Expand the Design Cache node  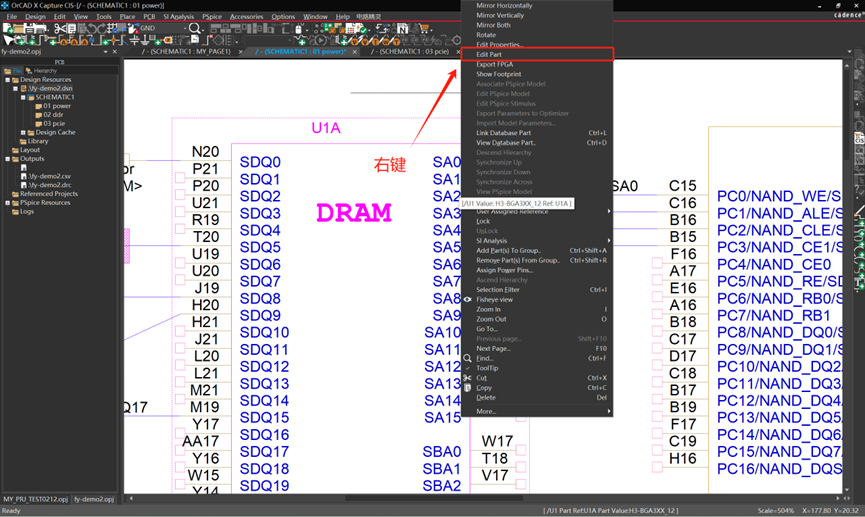click(23, 132)
